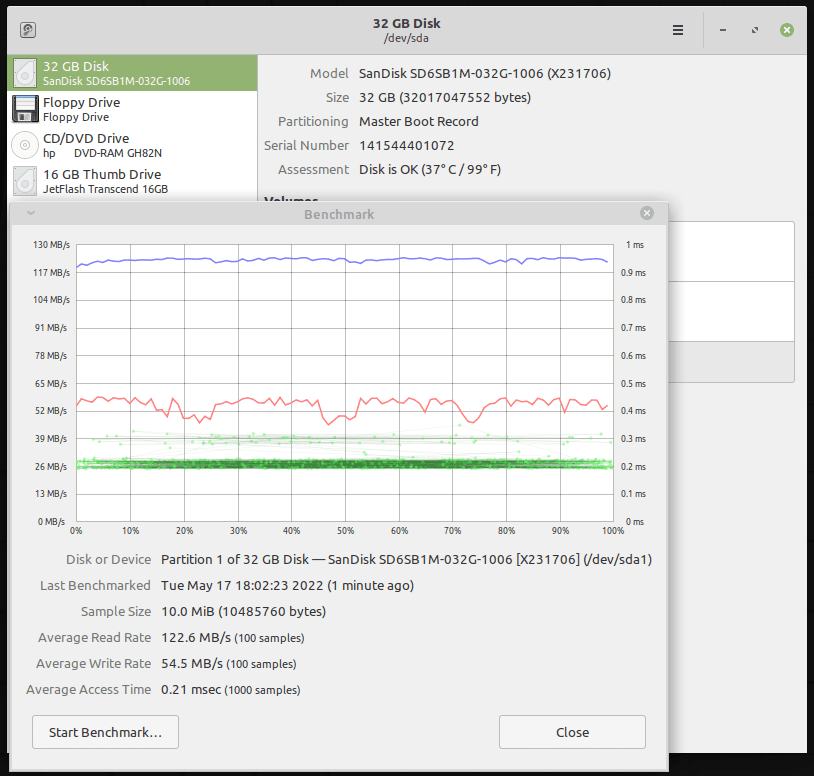Click the Average Read Rate value 122.6 MB/s

(x=196, y=637)
